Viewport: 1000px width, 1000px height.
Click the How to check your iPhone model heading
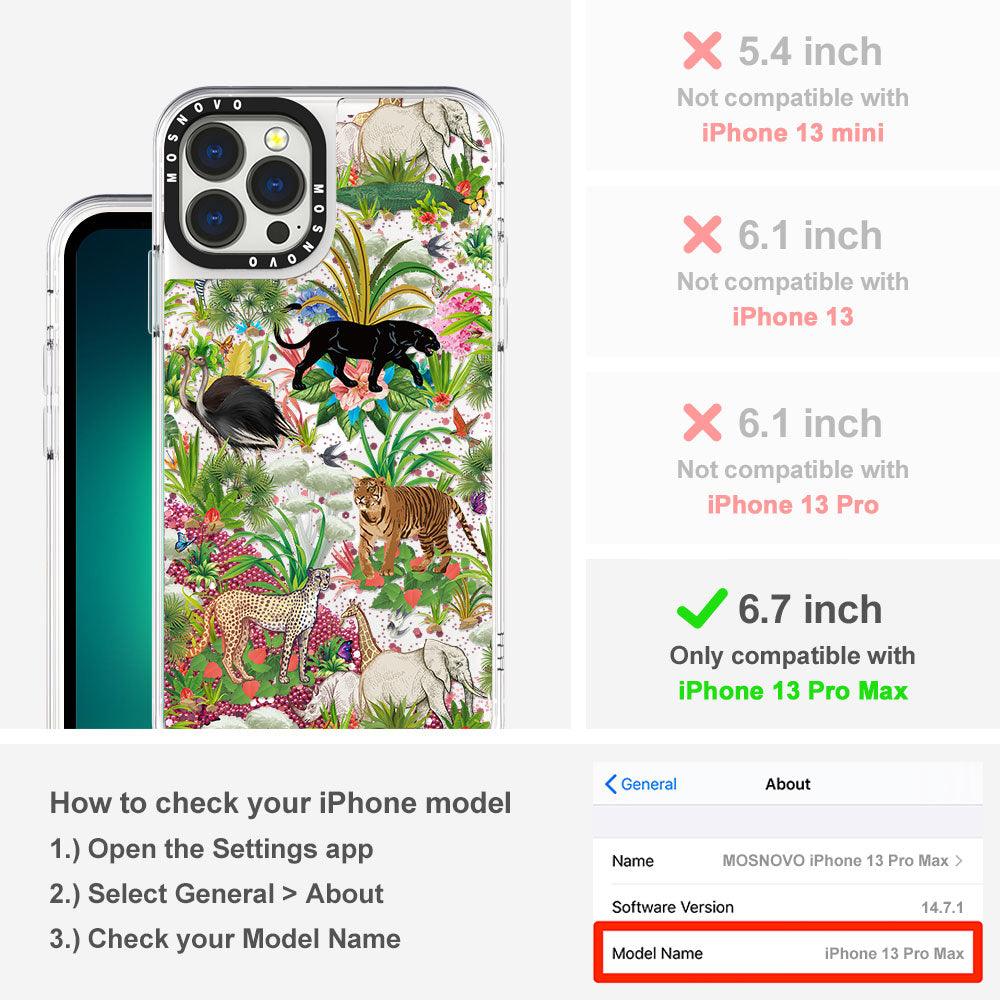tap(281, 803)
